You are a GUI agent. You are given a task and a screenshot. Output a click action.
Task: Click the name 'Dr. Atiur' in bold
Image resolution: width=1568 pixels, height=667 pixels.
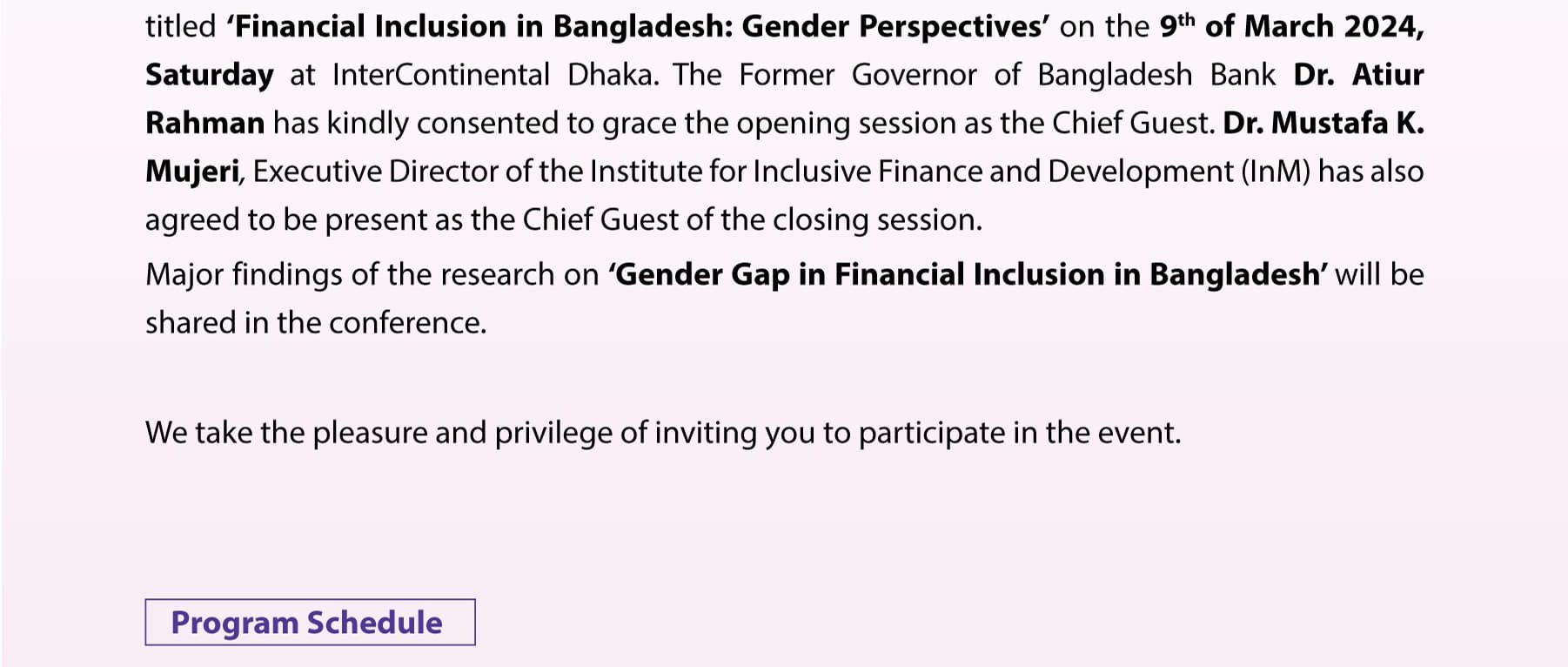coord(1358,75)
